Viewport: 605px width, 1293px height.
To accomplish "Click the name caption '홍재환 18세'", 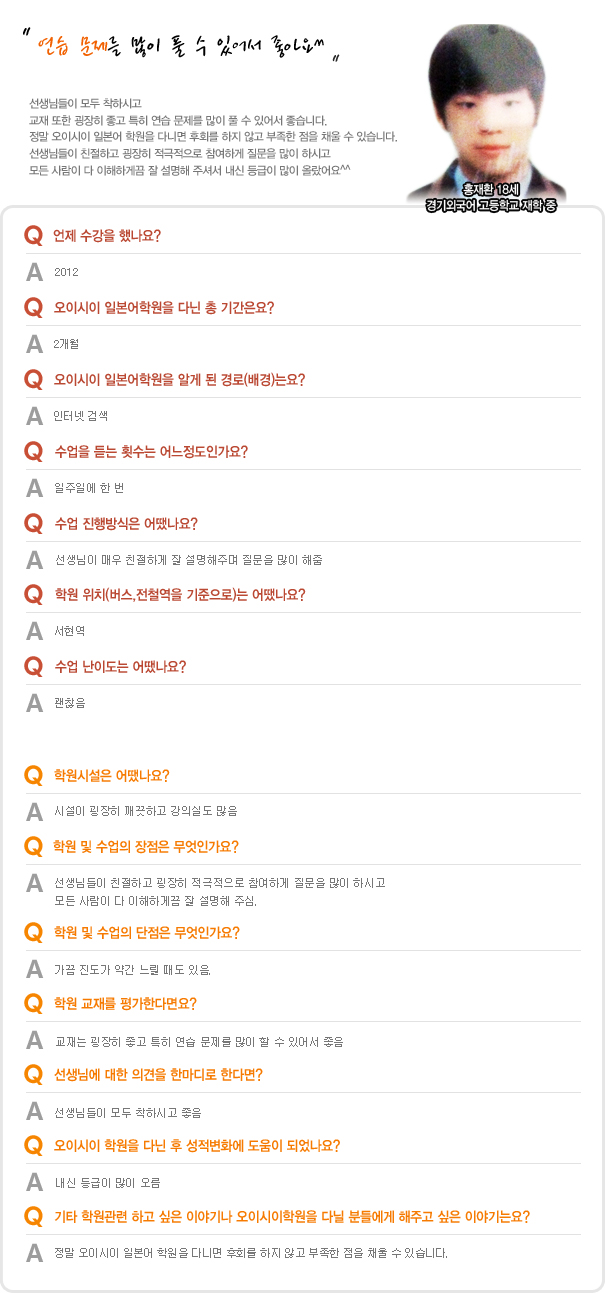I will [x=490, y=189].
